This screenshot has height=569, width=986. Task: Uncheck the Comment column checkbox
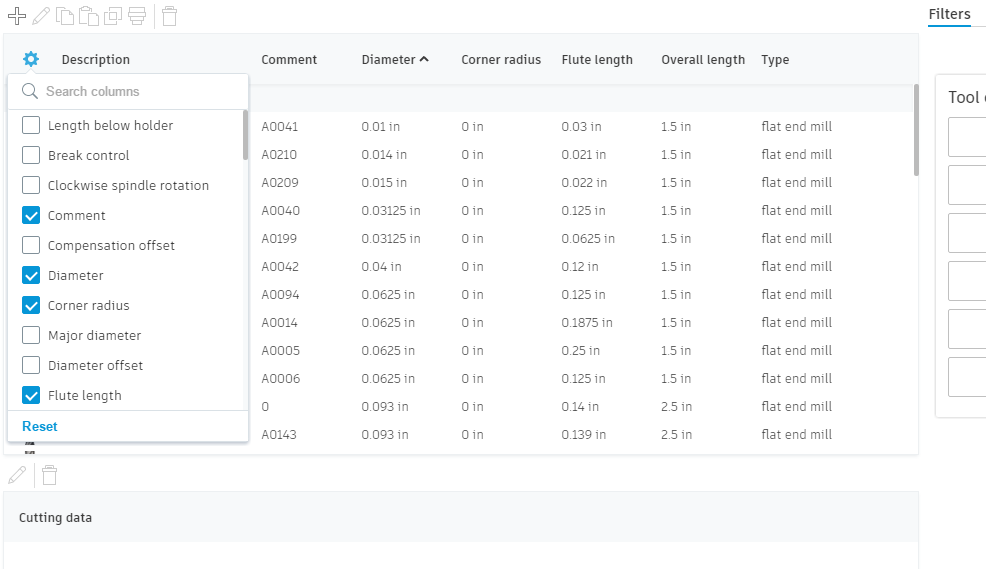[31, 216]
